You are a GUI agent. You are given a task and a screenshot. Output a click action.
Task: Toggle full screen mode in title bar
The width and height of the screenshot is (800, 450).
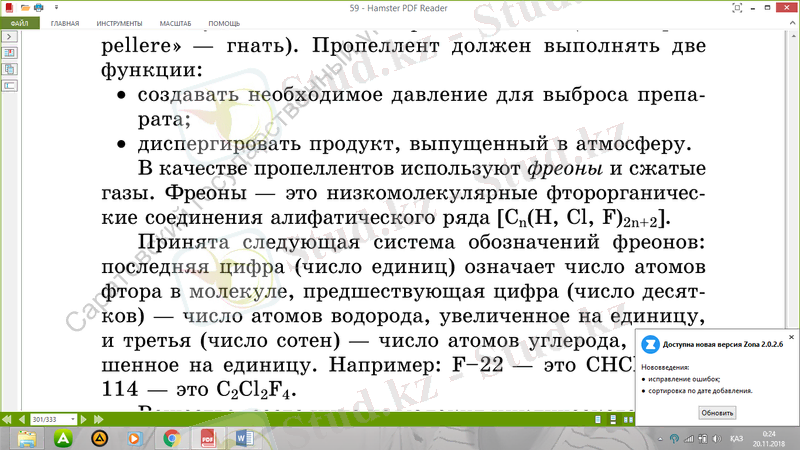tap(737, 8)
